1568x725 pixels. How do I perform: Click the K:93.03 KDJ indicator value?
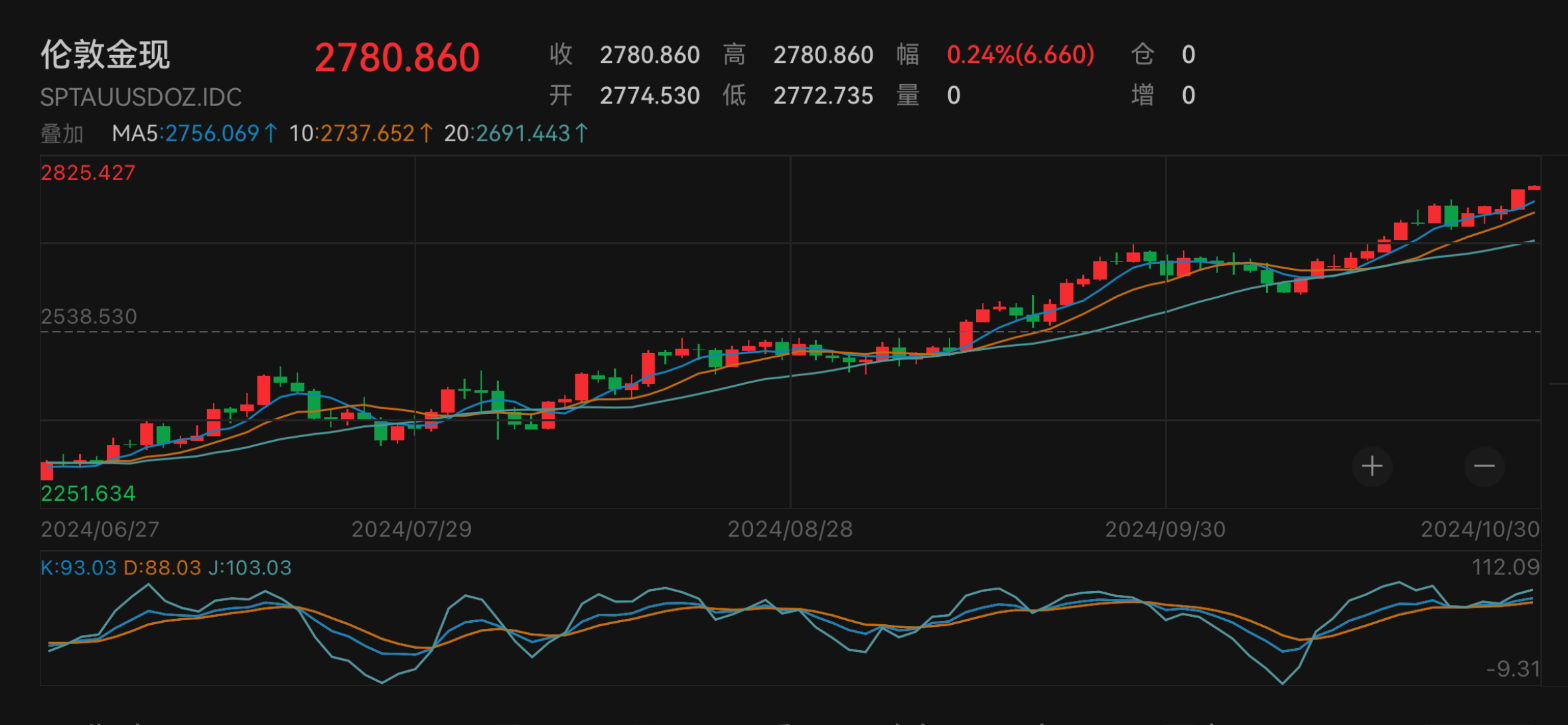pyautogui.click(x=78, y=568)
